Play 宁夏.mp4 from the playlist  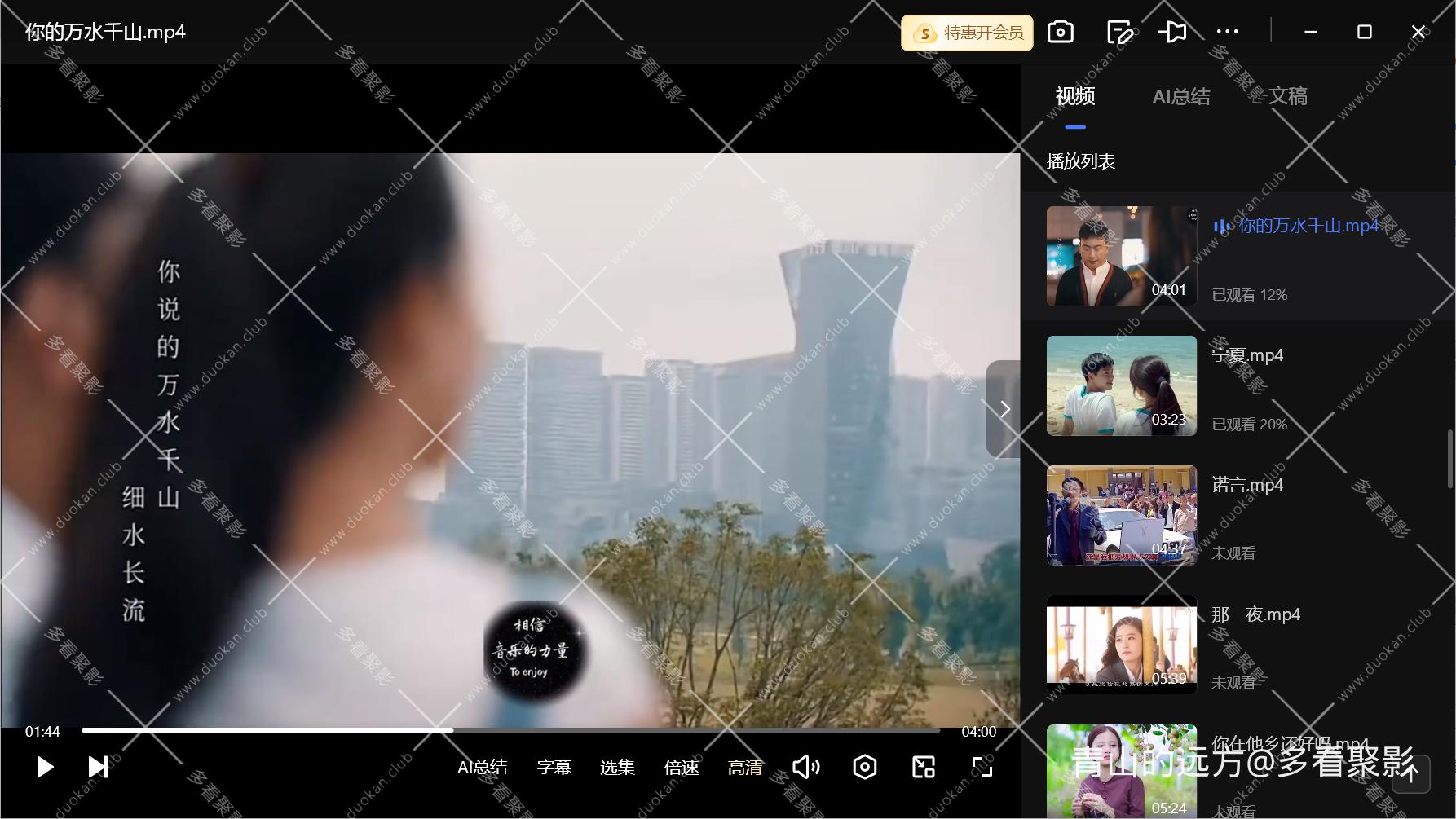click(x=1121, y=386)
